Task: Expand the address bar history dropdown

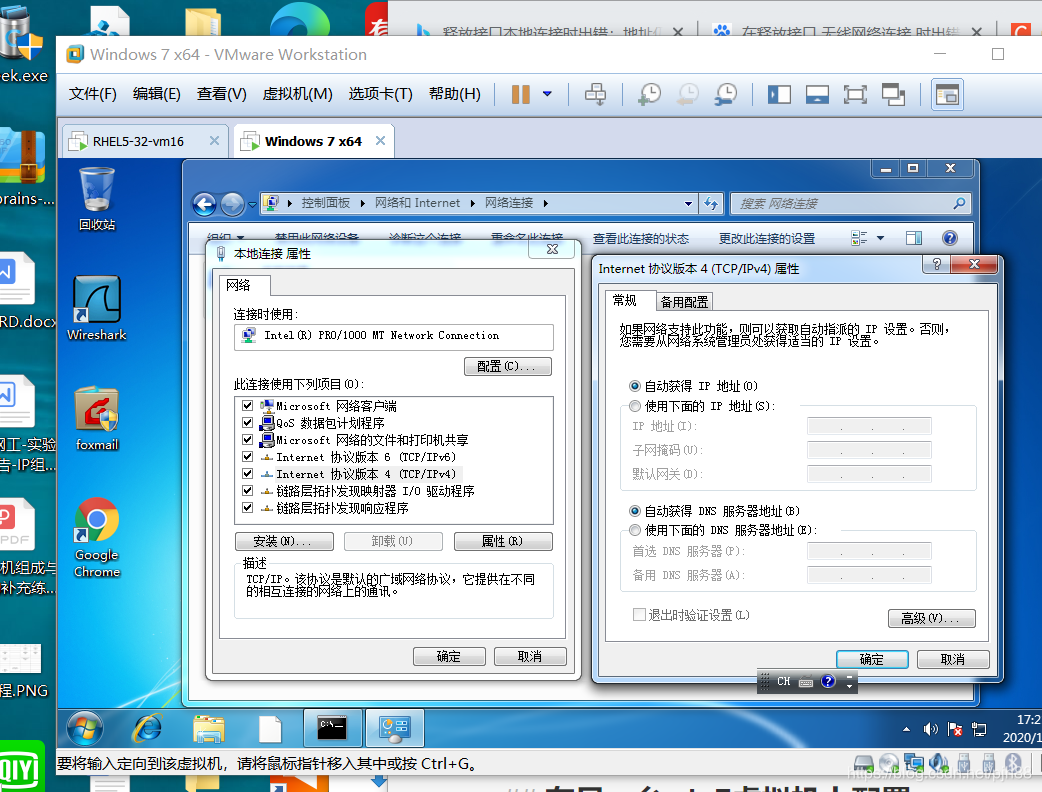Action: [688, 203]
